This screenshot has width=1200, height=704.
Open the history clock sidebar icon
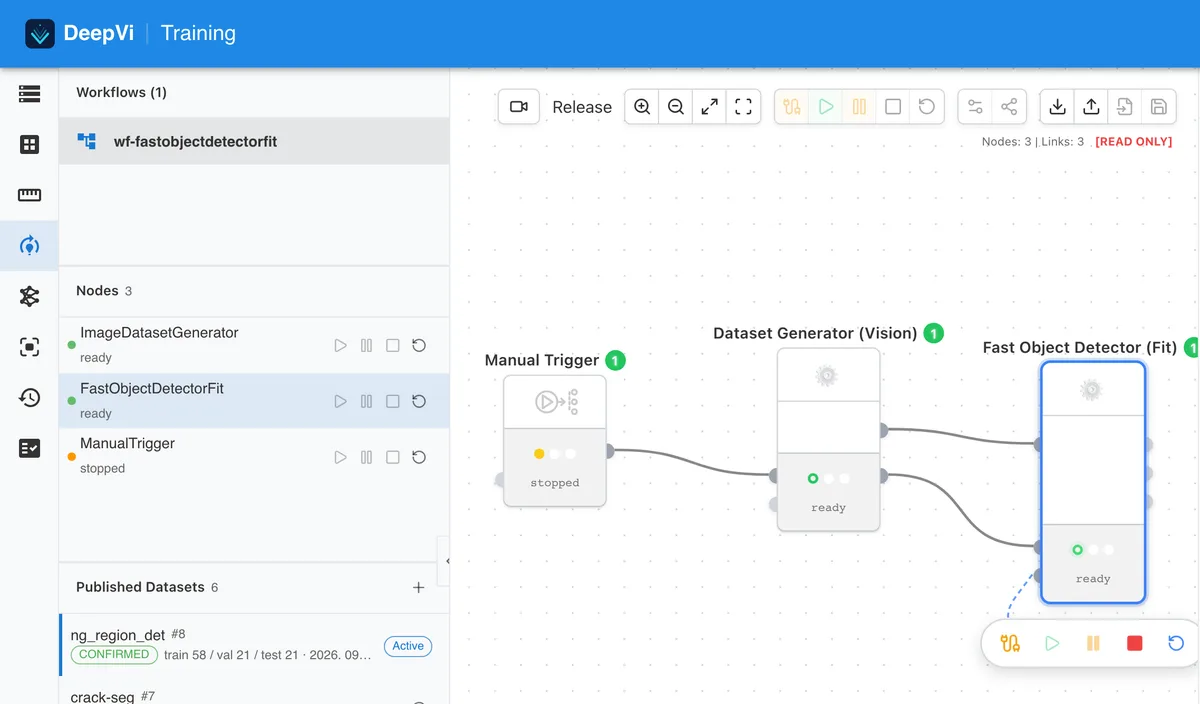(x=29, y=397)
